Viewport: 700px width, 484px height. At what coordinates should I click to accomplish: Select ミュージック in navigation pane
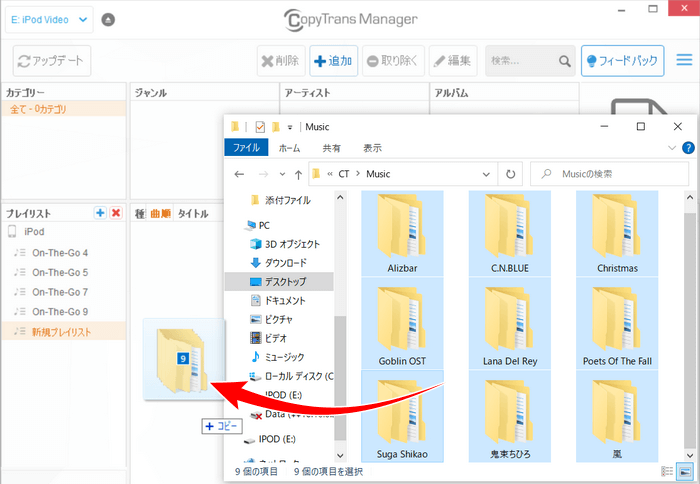(277, 357)
